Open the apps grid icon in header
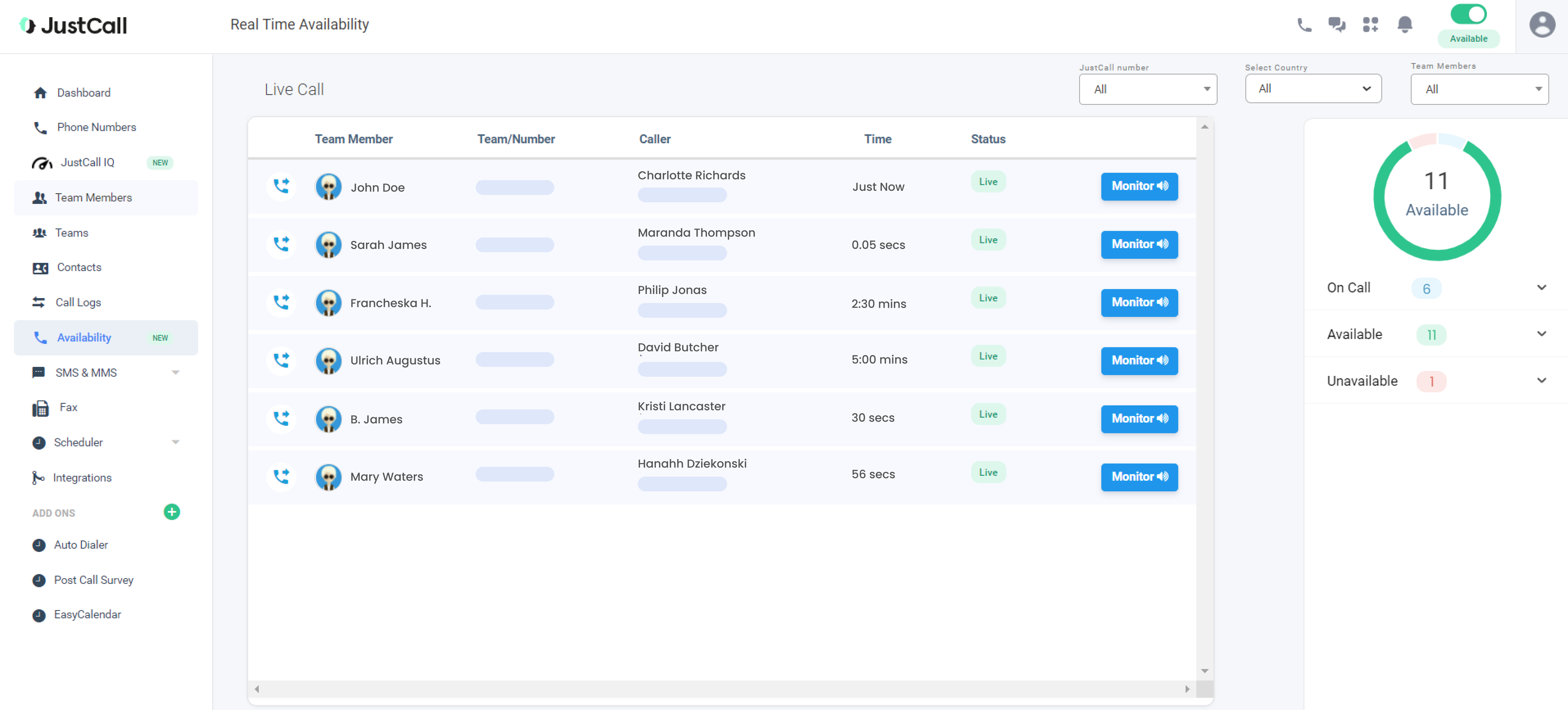The height and width of the screenshot is (710, 1568). tap(1370, 25)
